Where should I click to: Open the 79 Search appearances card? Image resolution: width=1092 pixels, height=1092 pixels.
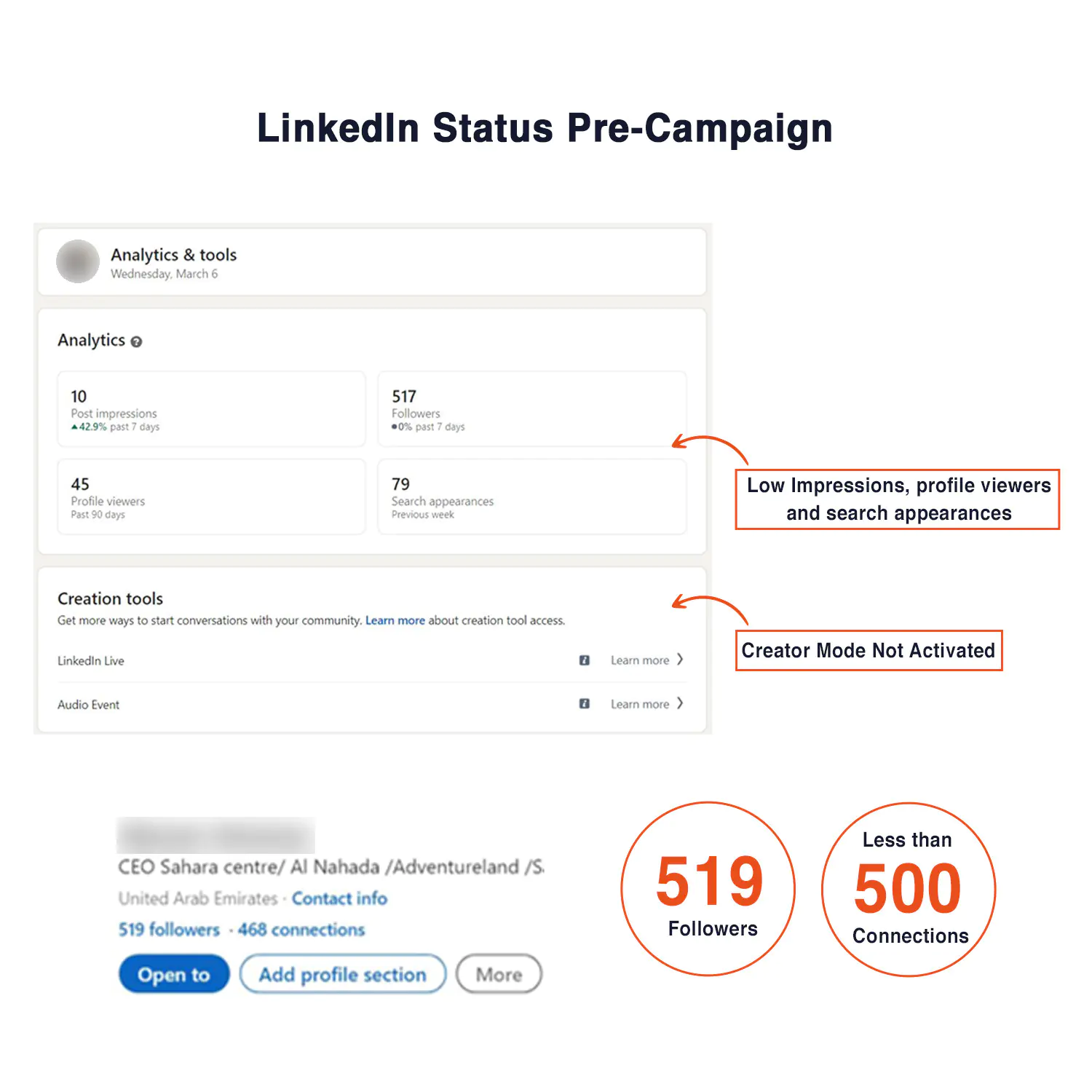(x=532, y=496)
